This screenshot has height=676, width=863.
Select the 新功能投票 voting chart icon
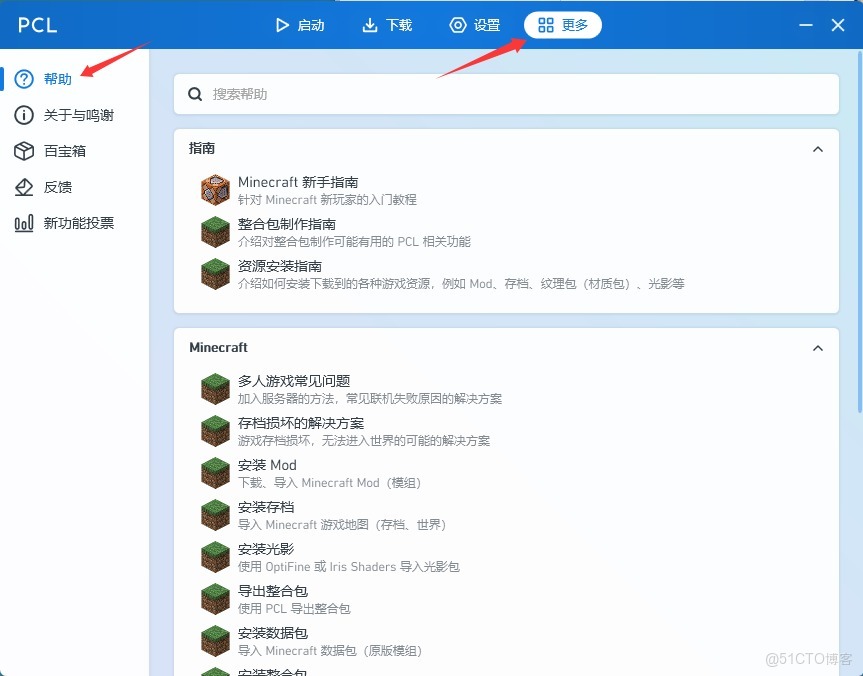click(x=23, y=223)
